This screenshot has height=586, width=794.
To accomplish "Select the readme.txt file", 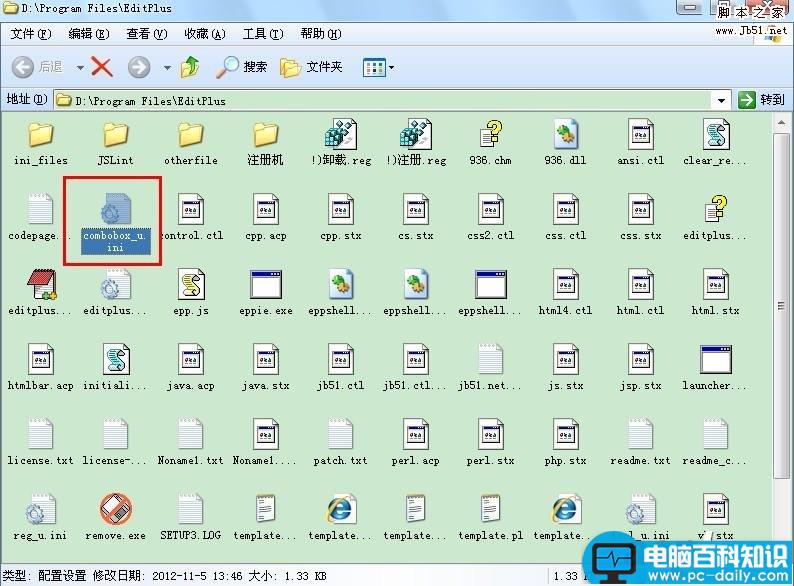I will pos(641,443).
